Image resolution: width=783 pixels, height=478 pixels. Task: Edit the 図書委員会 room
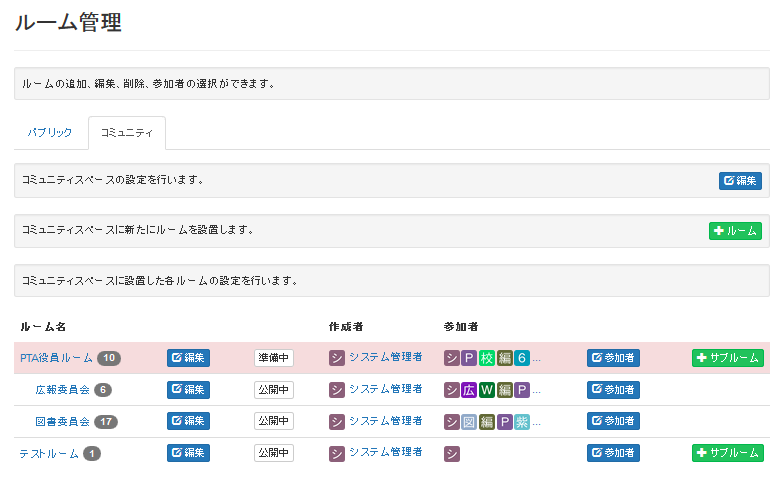click(188, 421)
